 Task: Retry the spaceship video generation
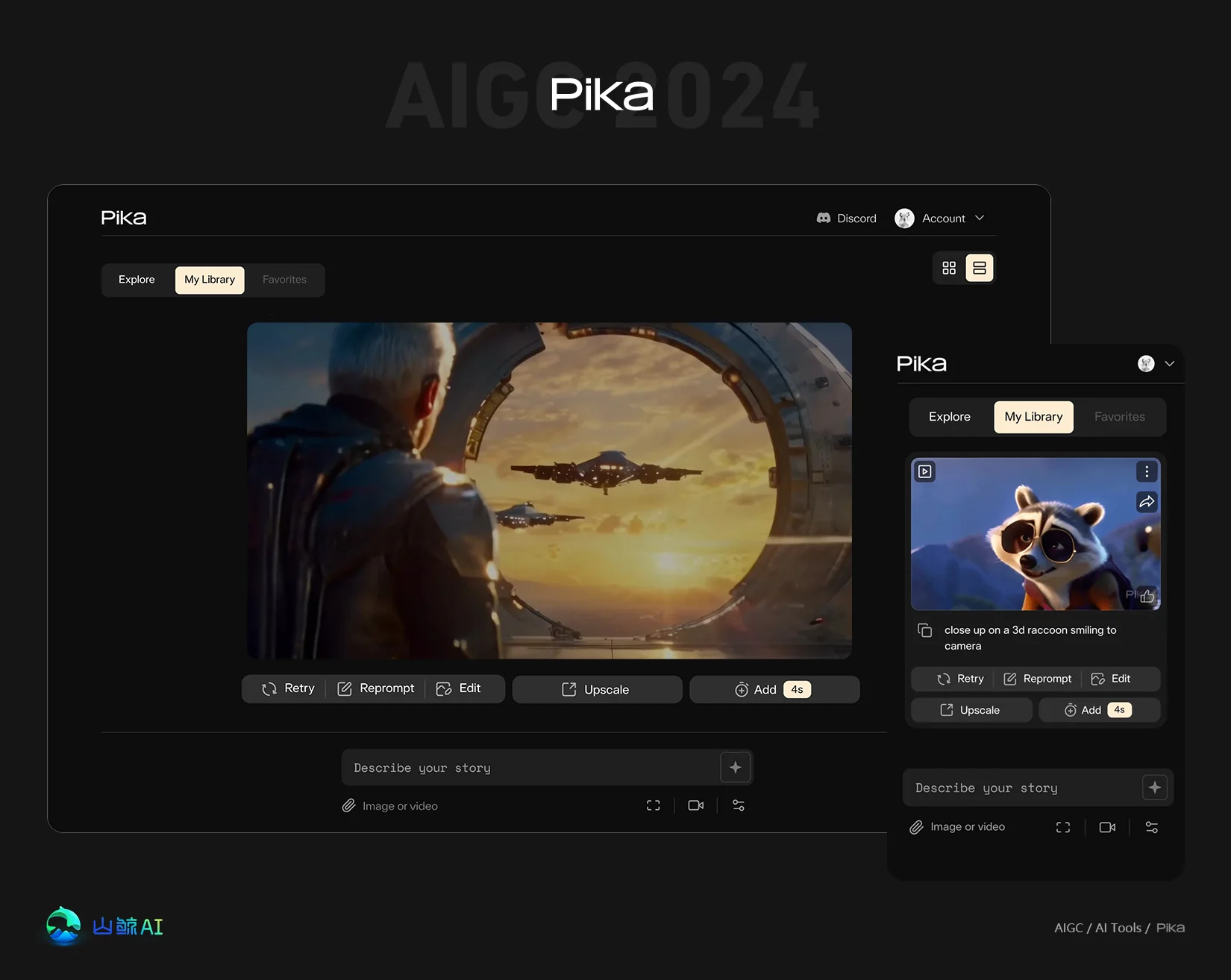(288, 688)
